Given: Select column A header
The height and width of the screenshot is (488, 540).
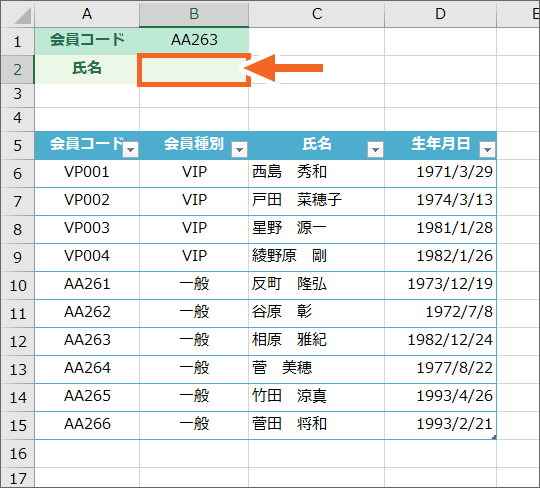Looking at the screenshot, I should coord(87,14).
